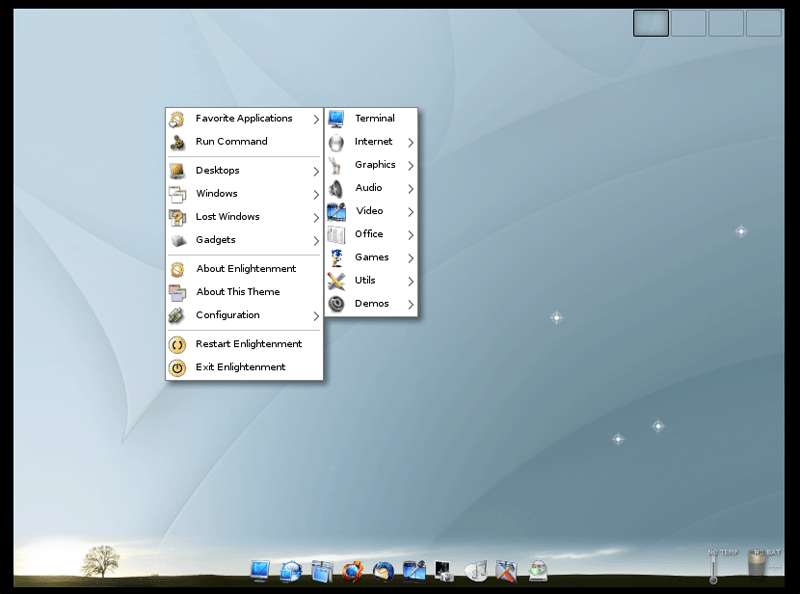This screenshot has width=800, height=594.
Task: Click the Lost Windows question-mark icon
Action: coord(177,217)
